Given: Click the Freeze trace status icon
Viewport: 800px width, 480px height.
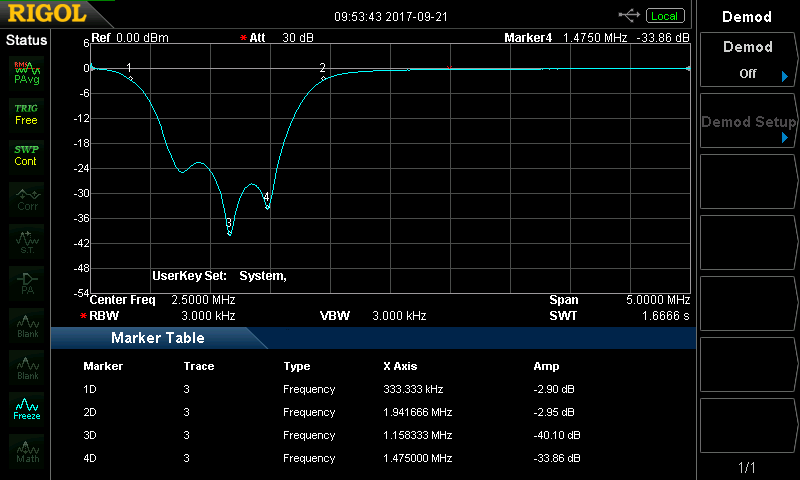Looking at the screenshot, I should point(27,409).
